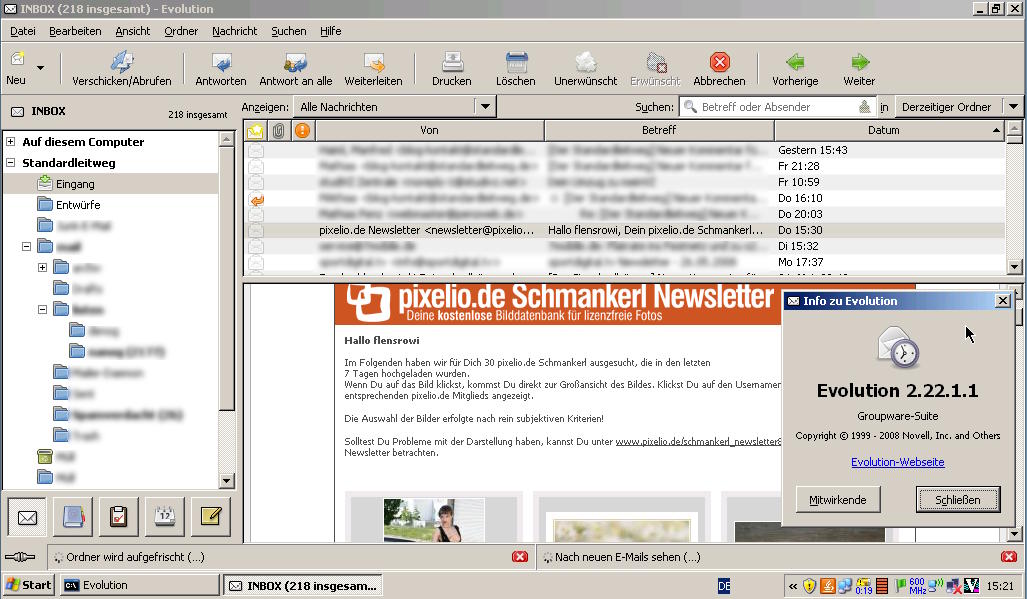
Task: Open the Nachricht menu
Action: (234, 31)
